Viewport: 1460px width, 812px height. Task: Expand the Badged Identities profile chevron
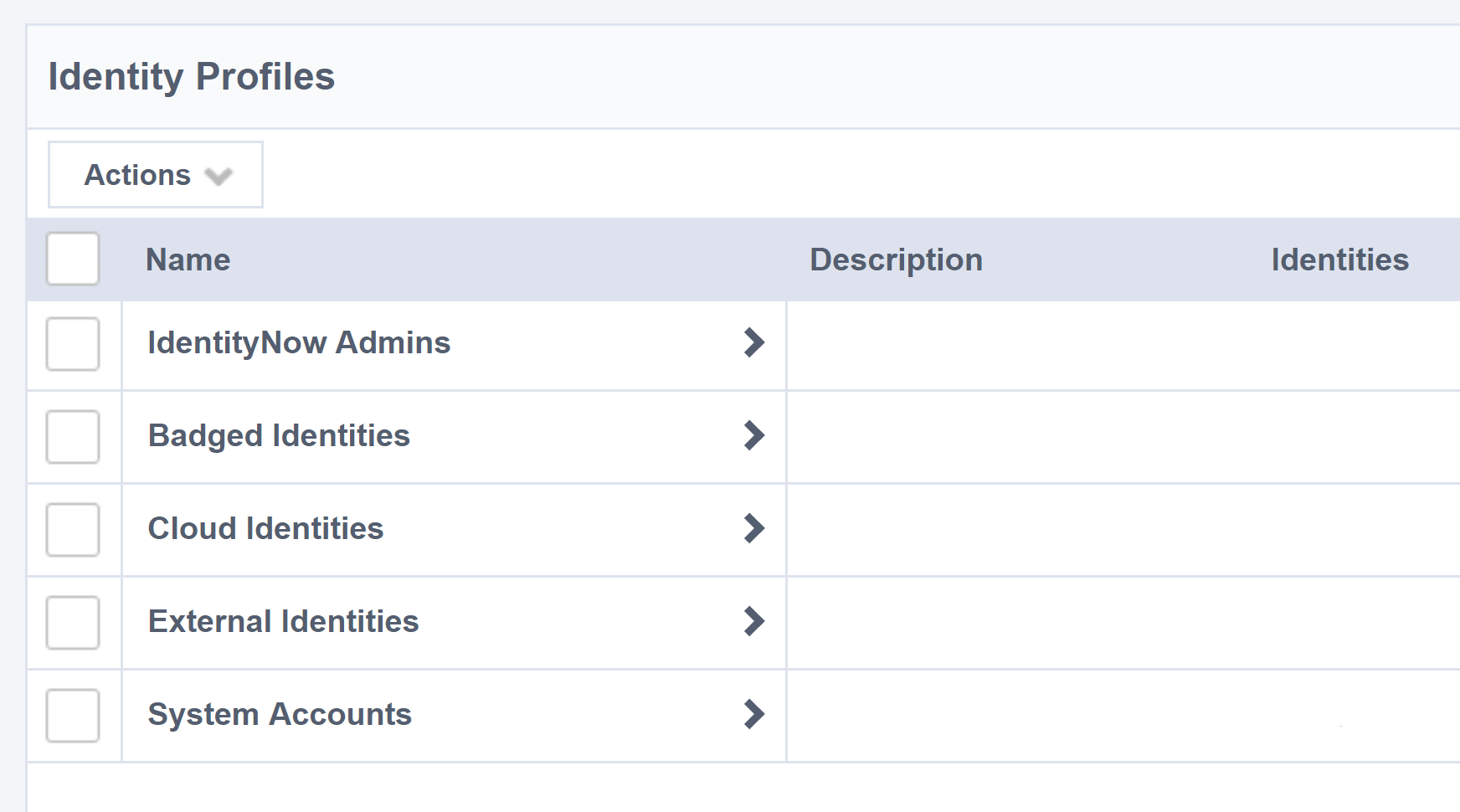tap(754, 435)
